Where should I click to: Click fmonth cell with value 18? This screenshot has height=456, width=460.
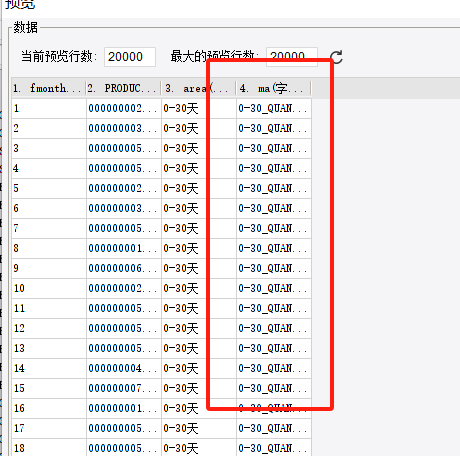pyautogui.click(x=49, y=448)
